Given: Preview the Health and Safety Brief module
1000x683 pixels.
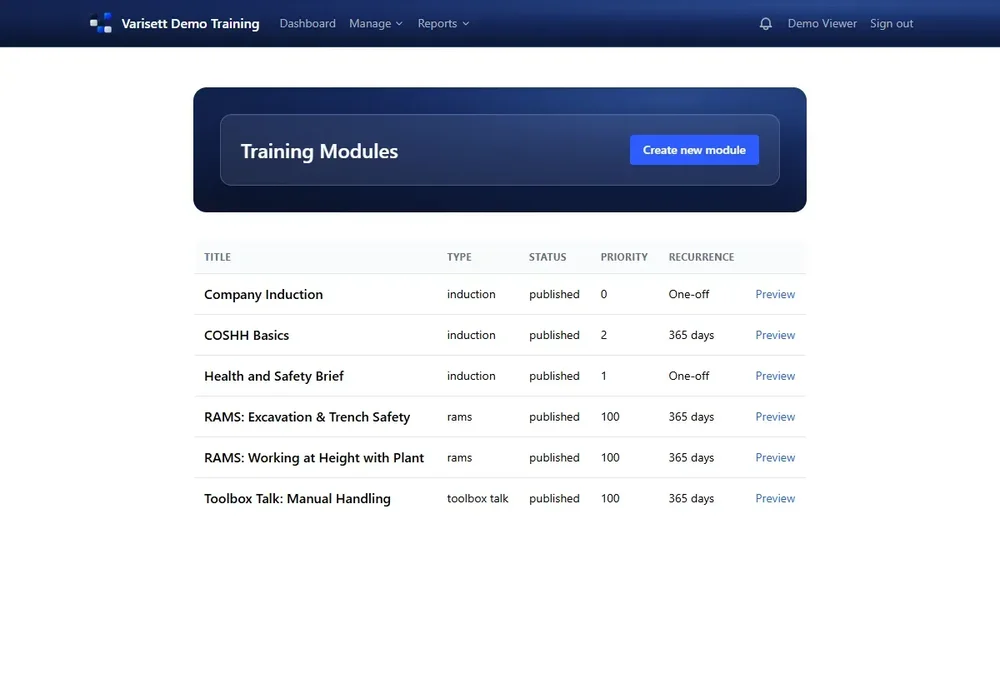Looking at the screenshot, I should click(x=775, y=376).
